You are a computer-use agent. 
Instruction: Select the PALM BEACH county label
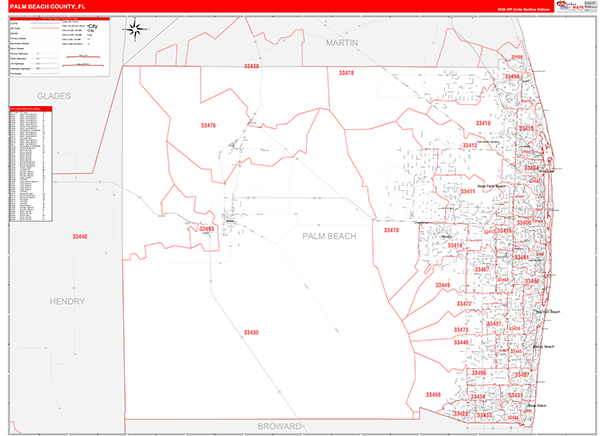(329, 236)
